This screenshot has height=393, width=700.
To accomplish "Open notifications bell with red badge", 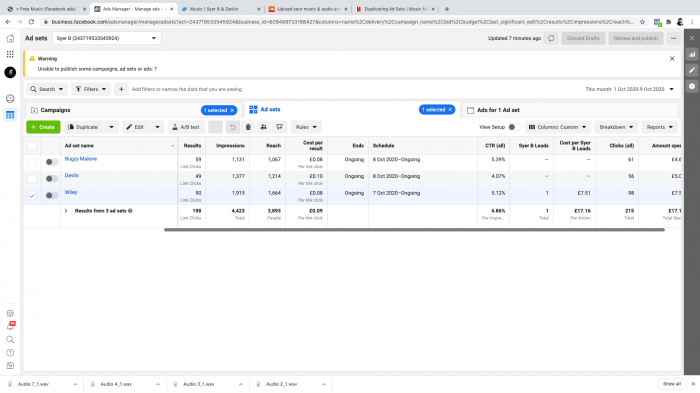I will point(10,326).
